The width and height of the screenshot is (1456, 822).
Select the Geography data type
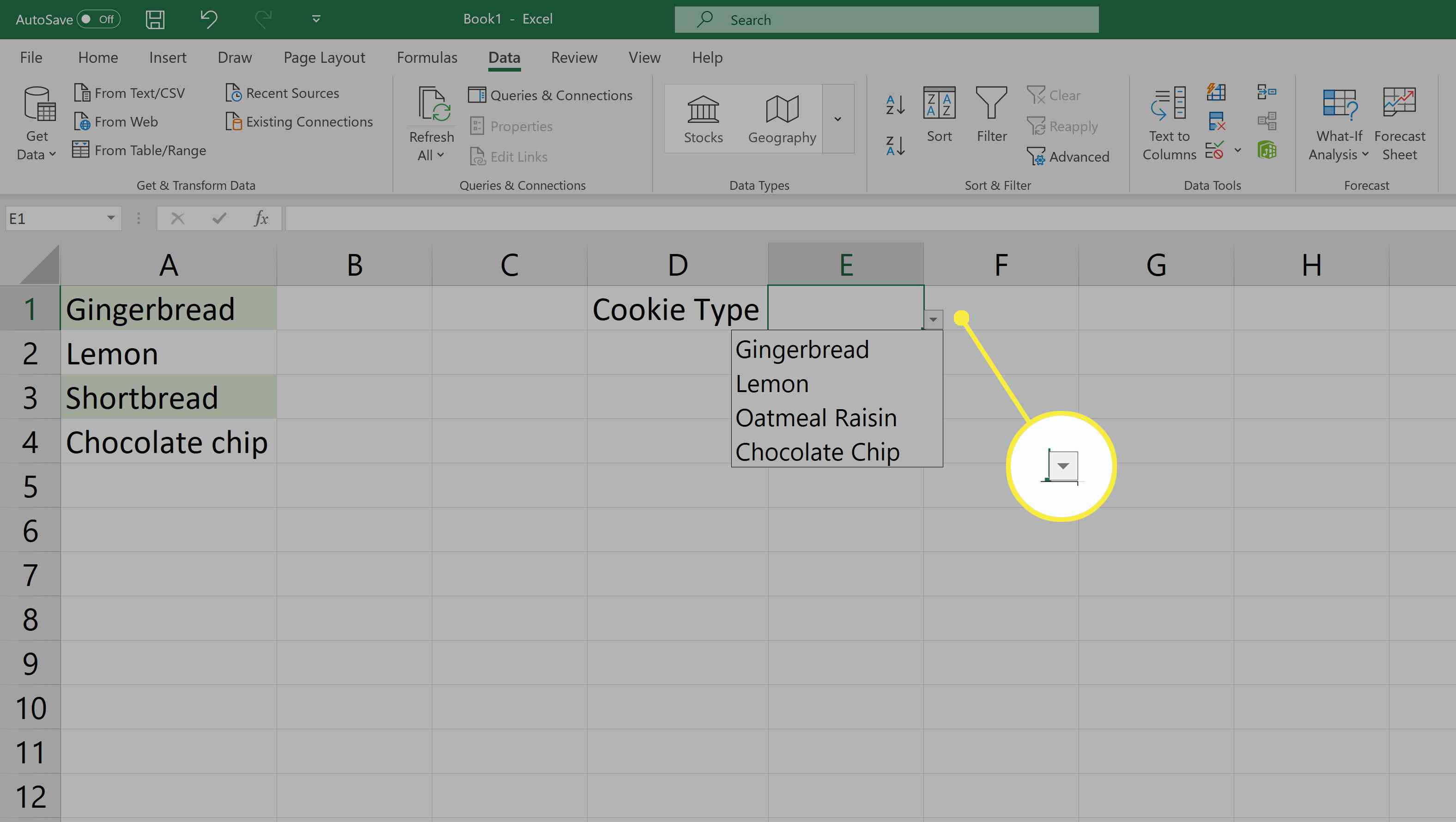(x=782, y=119)
